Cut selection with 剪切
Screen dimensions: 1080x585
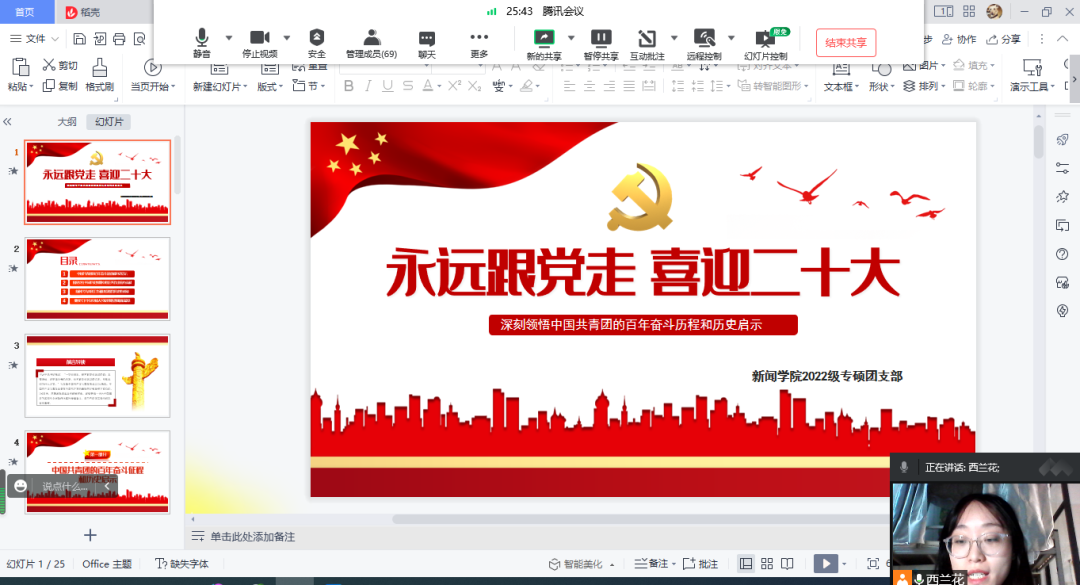[60, 65]
